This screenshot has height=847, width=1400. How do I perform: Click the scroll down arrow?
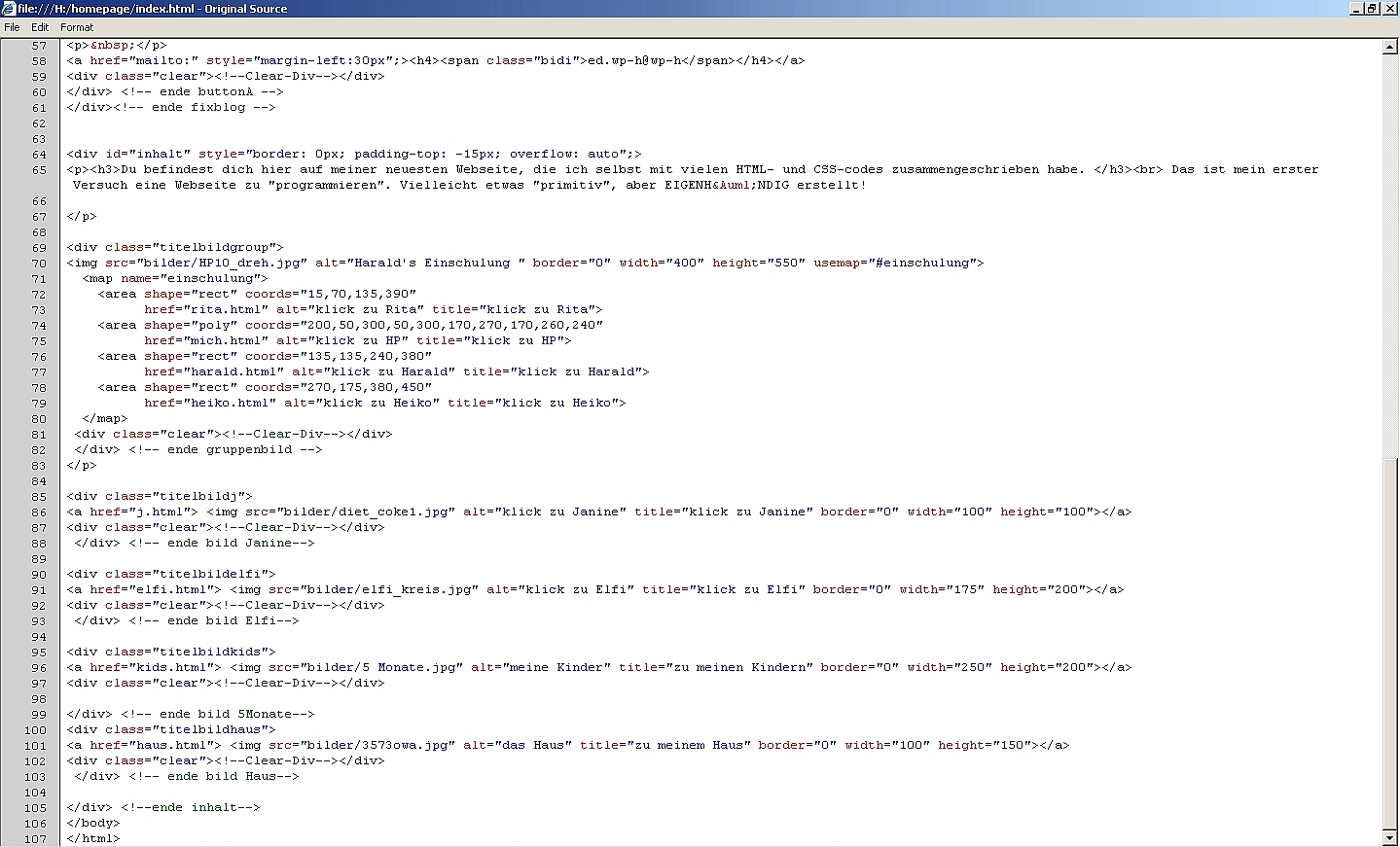coord(1390,837)
